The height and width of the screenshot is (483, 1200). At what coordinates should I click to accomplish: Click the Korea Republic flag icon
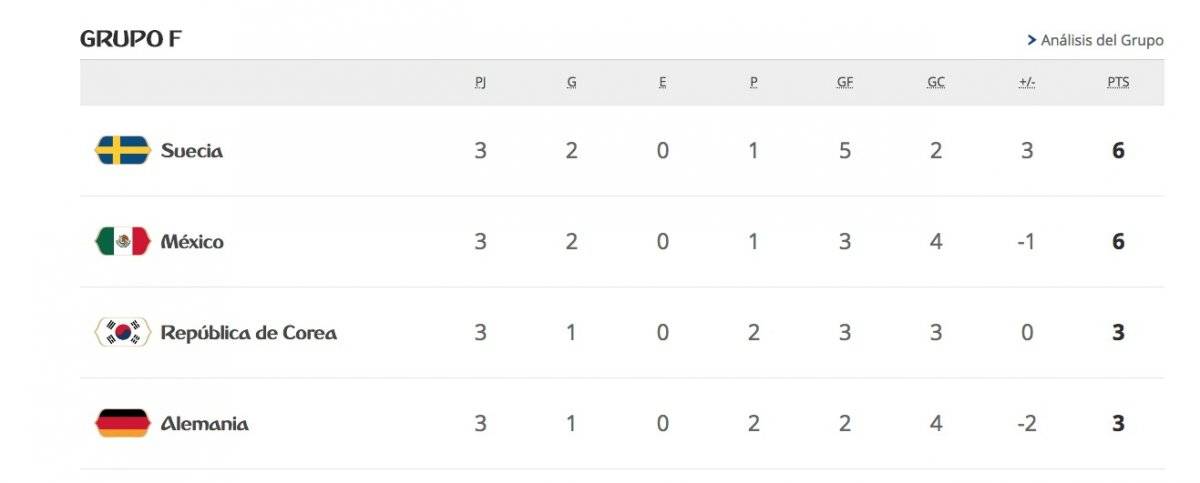[x=122, y=333]
